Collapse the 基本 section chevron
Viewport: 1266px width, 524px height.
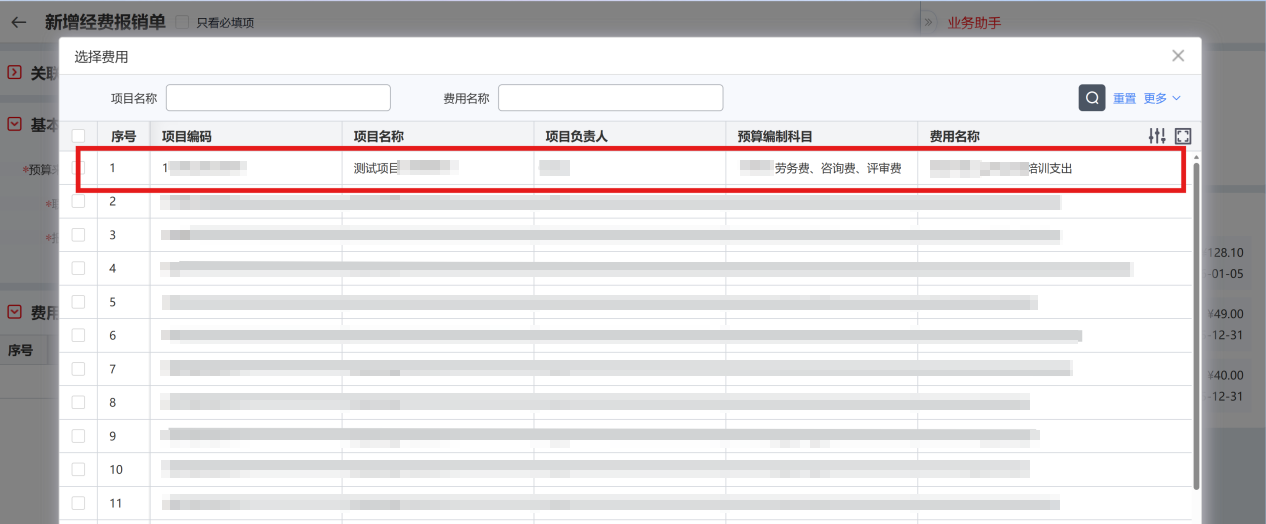coord(14,124)
